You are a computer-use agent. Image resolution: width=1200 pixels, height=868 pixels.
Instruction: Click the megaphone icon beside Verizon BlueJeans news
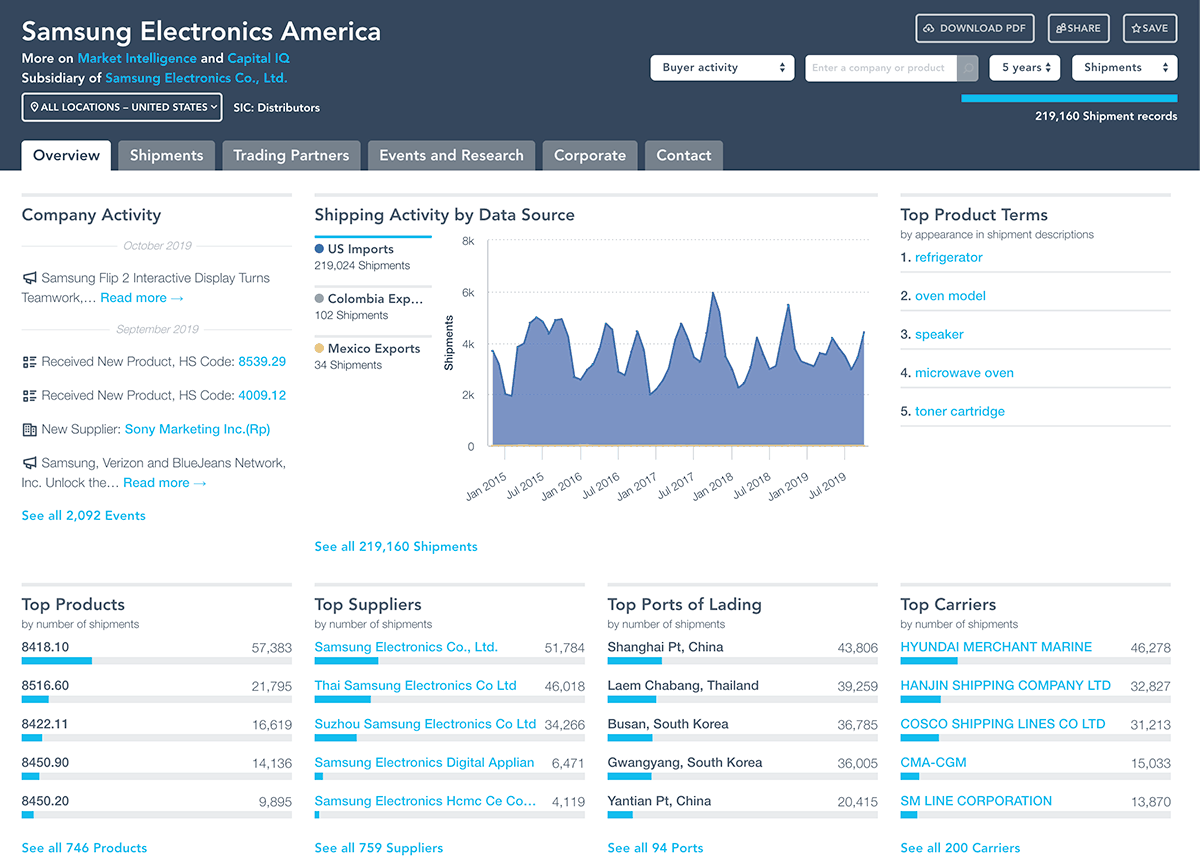click(x=30, y=464)
